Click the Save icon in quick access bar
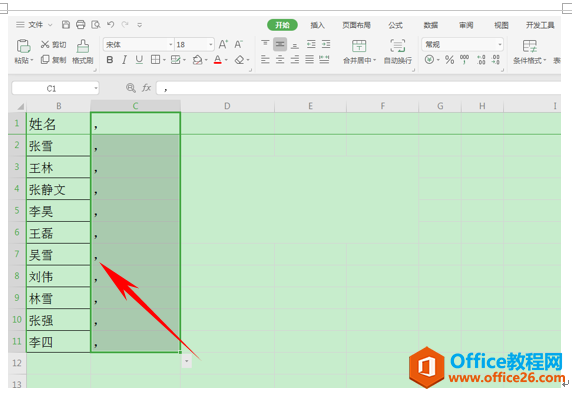 (66, 24)
